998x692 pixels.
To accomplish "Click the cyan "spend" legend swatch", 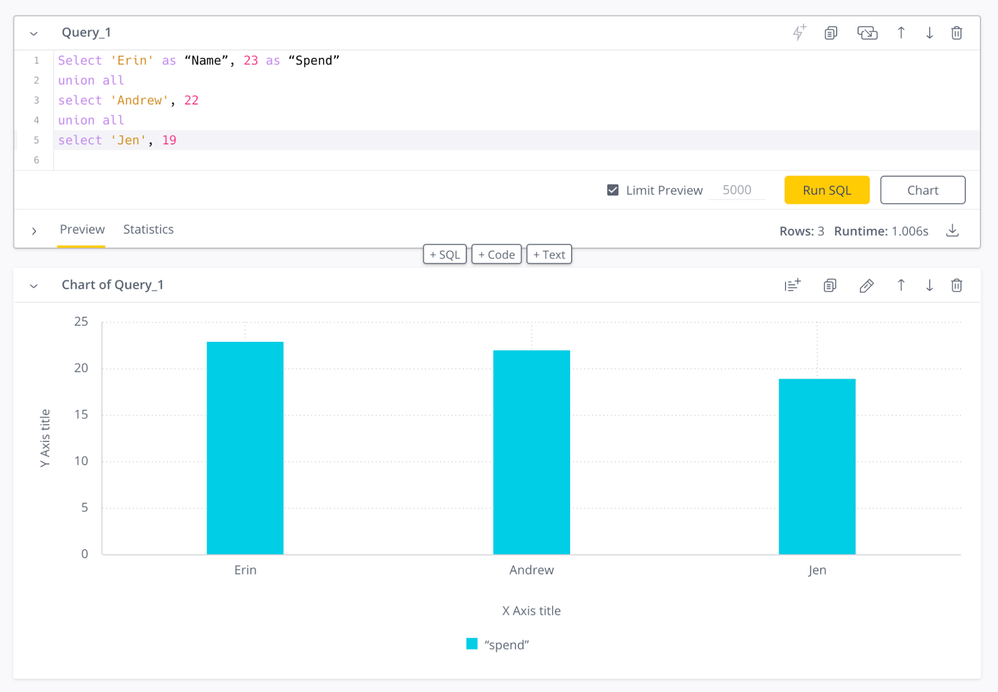I will 472,645.
